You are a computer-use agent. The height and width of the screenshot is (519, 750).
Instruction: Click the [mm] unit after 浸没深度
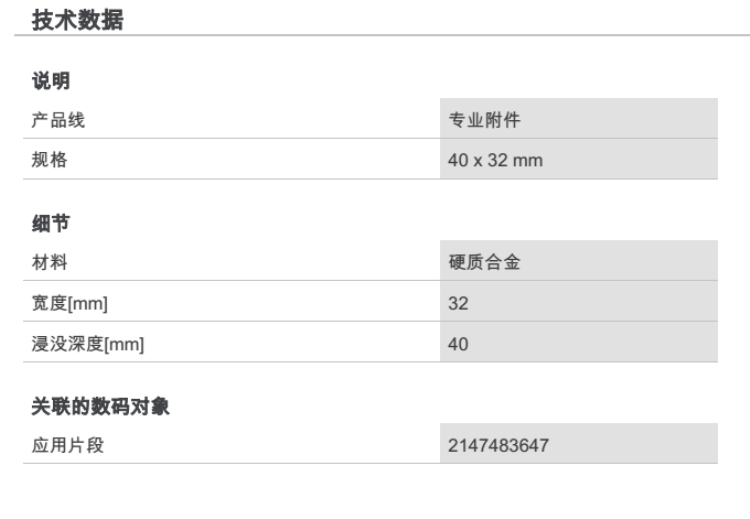tap(125, 346)
